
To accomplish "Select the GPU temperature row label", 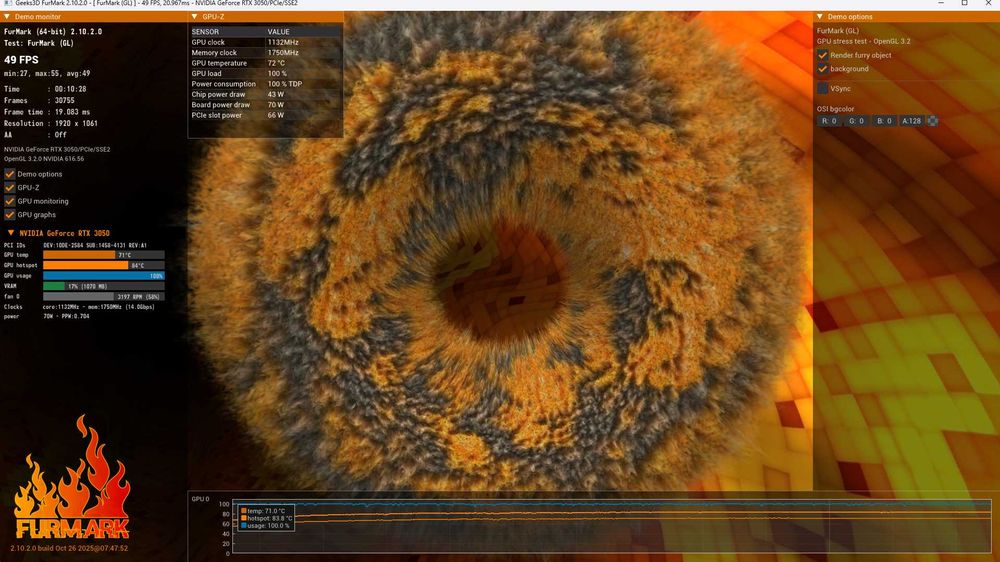I will tap(219, 63).
